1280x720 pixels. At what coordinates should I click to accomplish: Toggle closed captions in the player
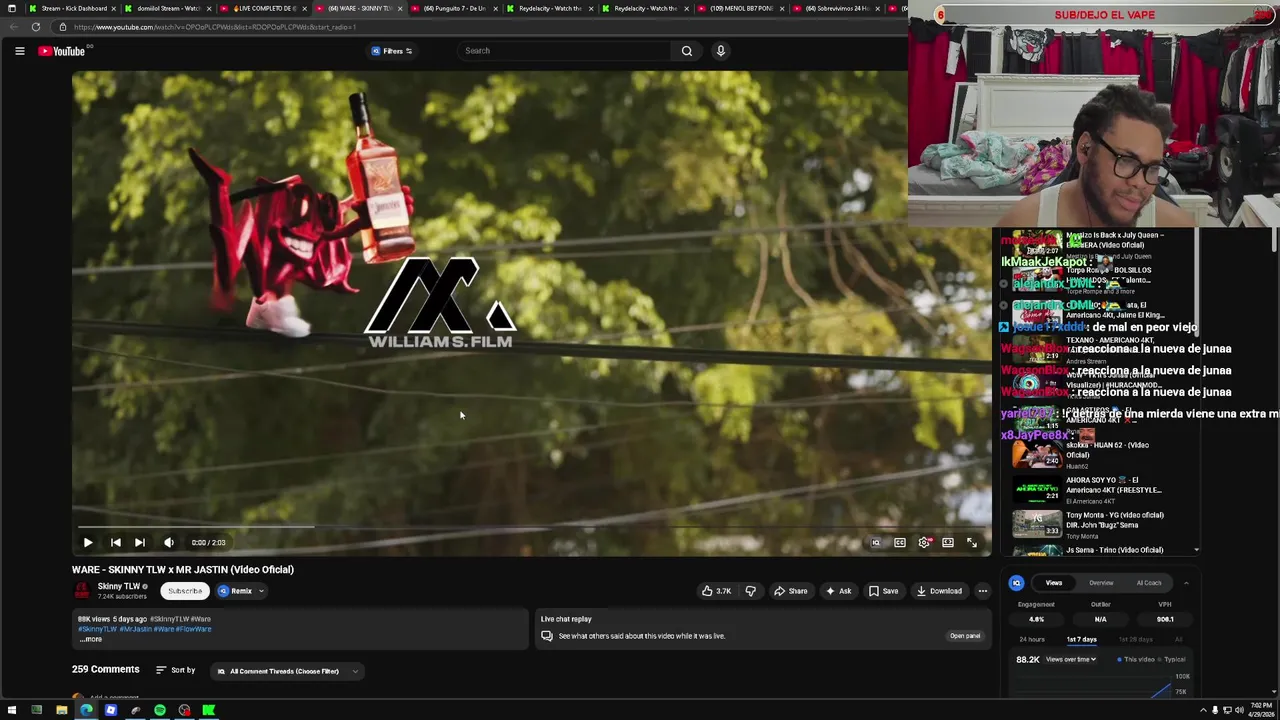click(x=900, y=542)
